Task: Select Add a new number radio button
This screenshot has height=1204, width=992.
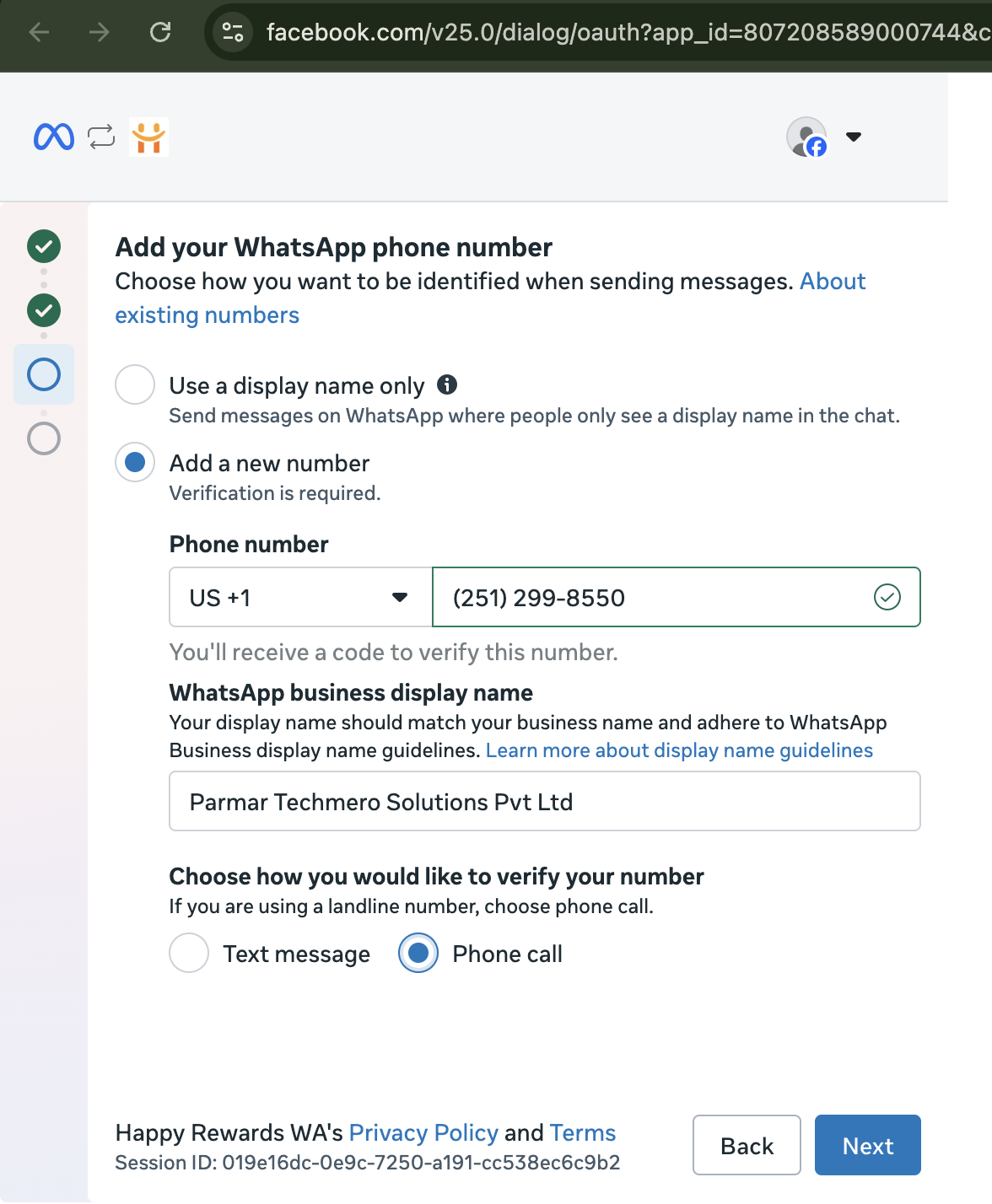Action: pos(135,462)
